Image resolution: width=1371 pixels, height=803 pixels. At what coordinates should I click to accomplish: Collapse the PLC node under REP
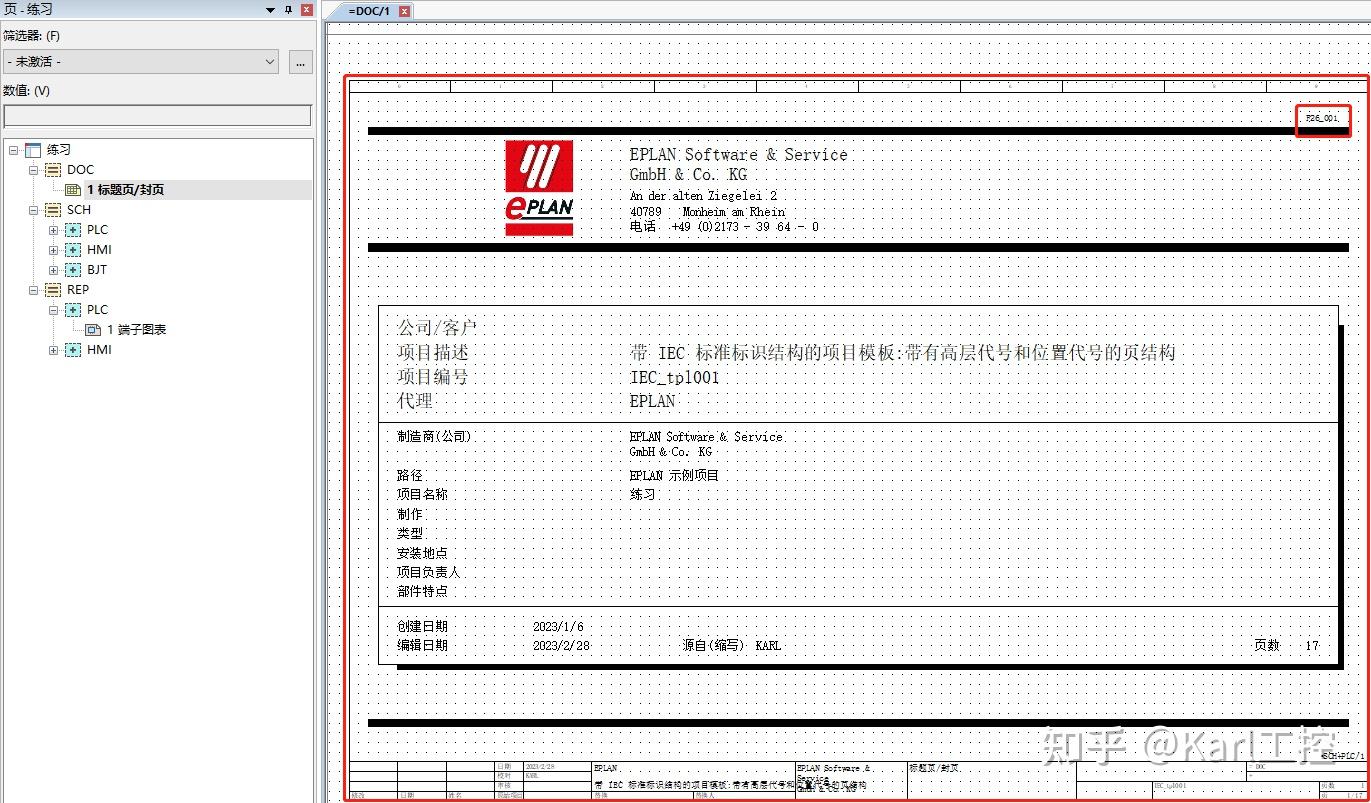click(x=54, y=310)
